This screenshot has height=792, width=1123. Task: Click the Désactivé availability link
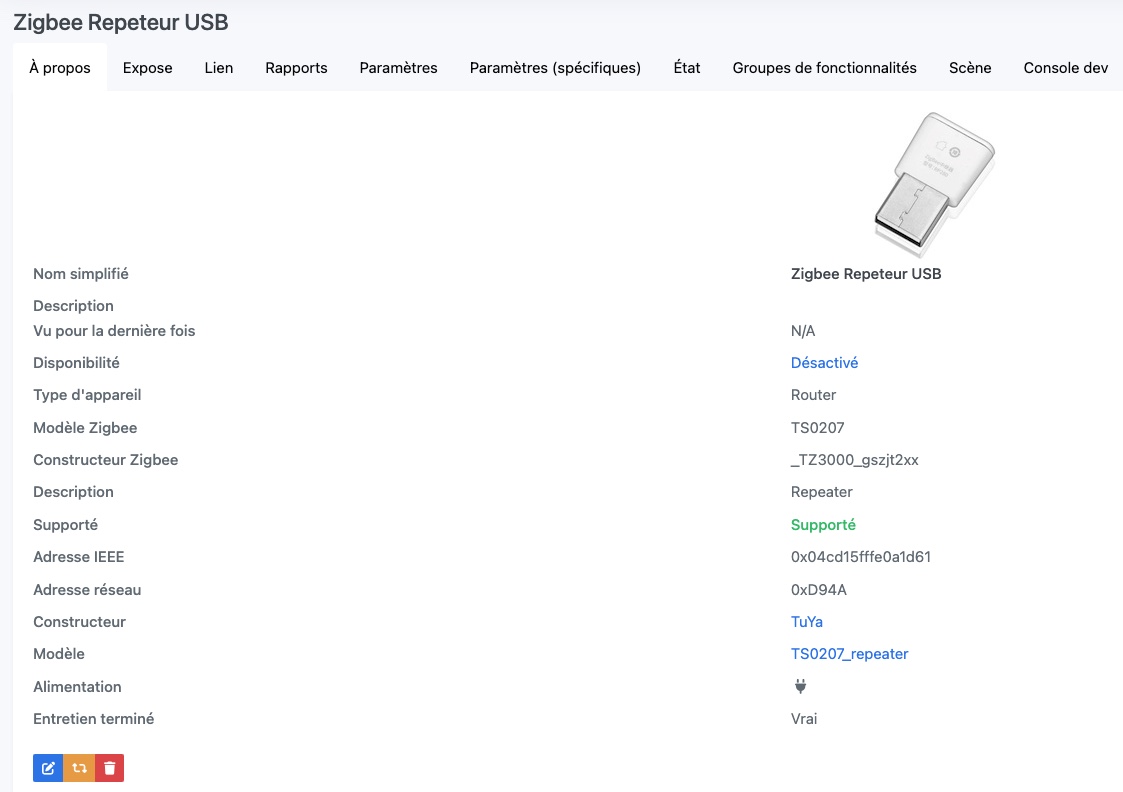[x=824, y=363]
